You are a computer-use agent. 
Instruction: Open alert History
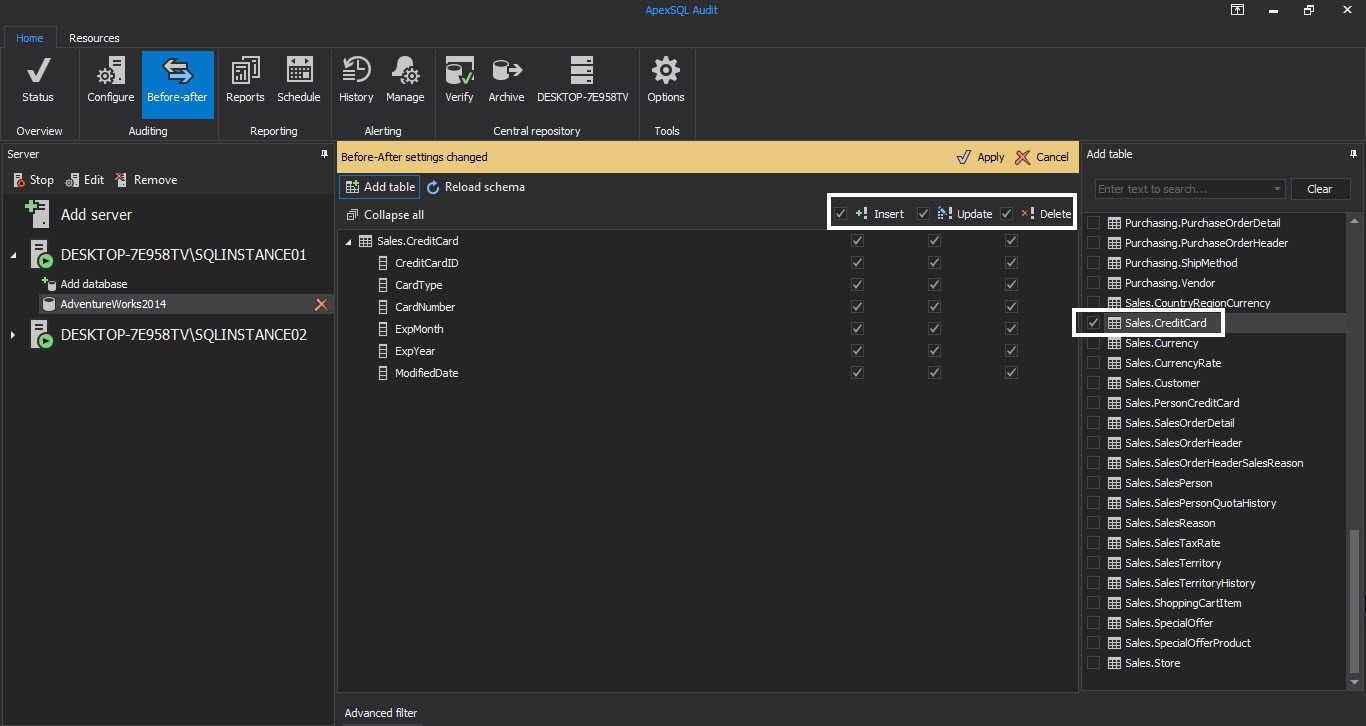pos(356,81)
